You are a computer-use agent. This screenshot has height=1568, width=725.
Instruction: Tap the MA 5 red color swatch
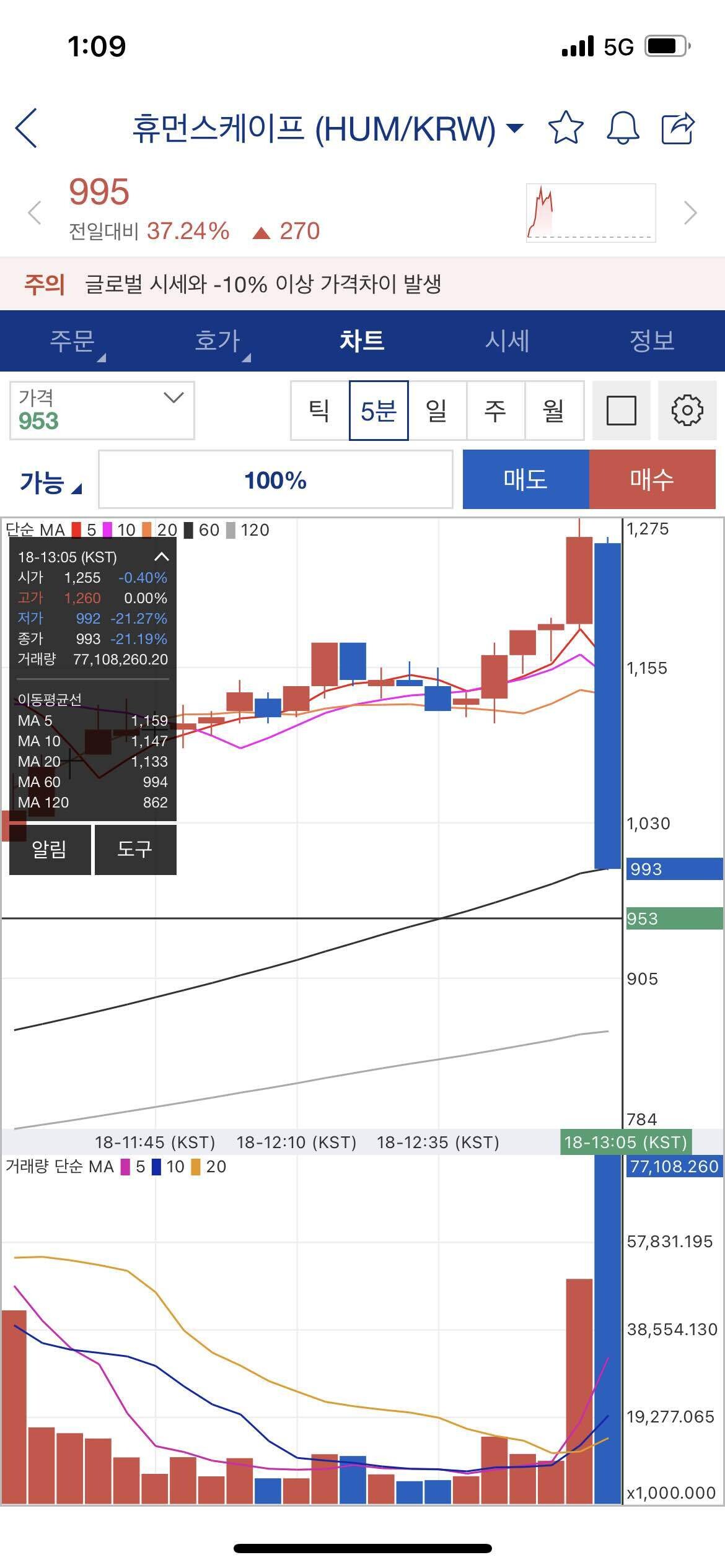(x=77, y=530)
